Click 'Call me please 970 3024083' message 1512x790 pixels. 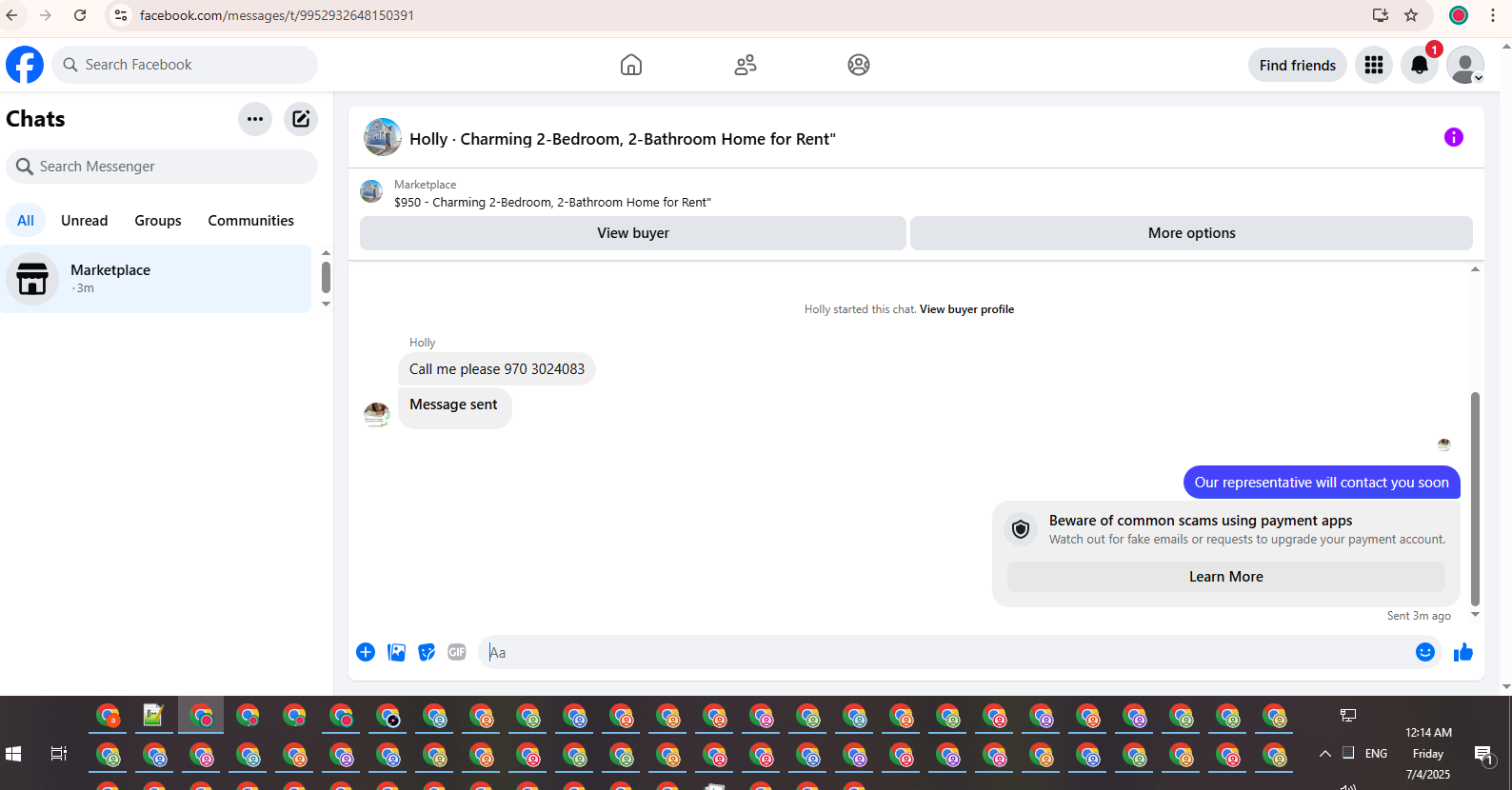point(497,369)
